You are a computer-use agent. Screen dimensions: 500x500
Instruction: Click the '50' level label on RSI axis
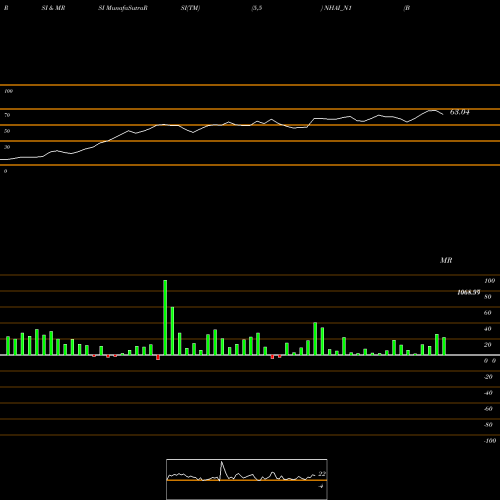7,131
